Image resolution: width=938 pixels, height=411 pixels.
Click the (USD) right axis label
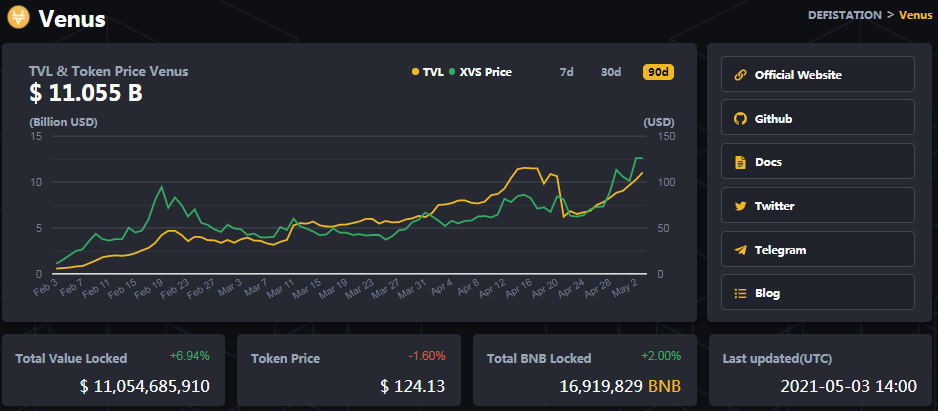659,122
